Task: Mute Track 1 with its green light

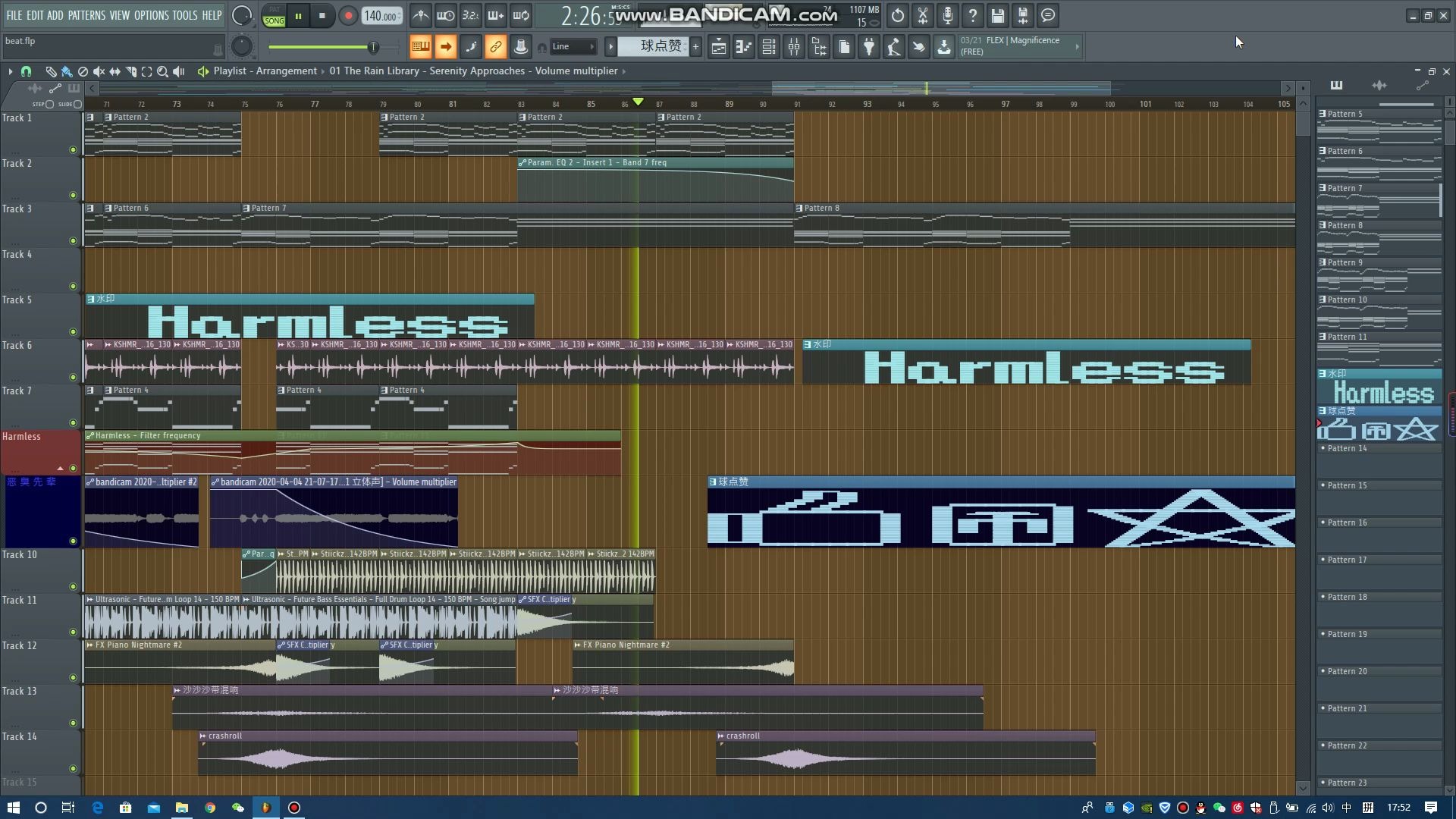Action: point(74,150)
